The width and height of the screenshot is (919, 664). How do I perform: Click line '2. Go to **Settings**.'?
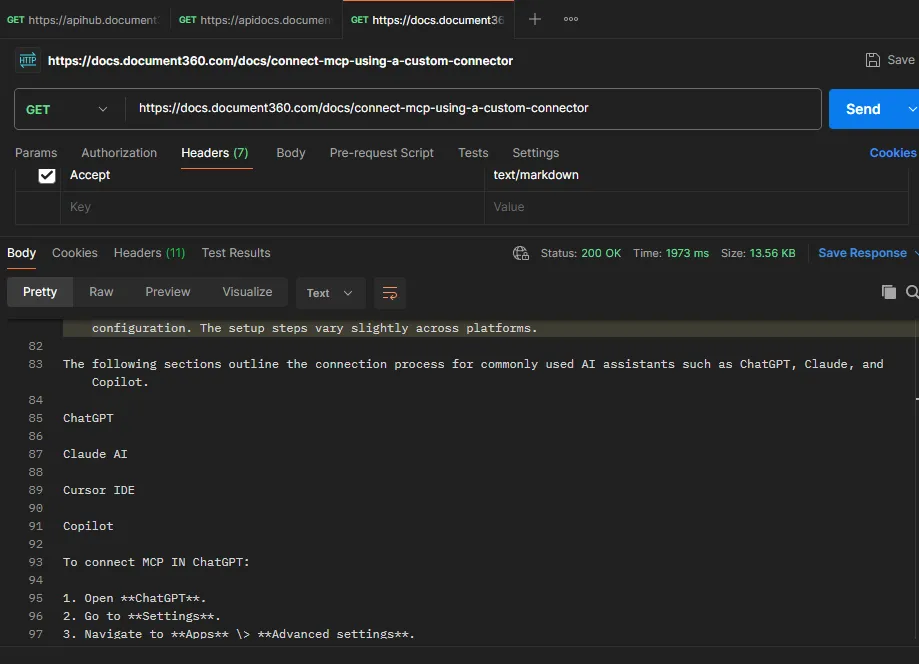tap(142, 617)
